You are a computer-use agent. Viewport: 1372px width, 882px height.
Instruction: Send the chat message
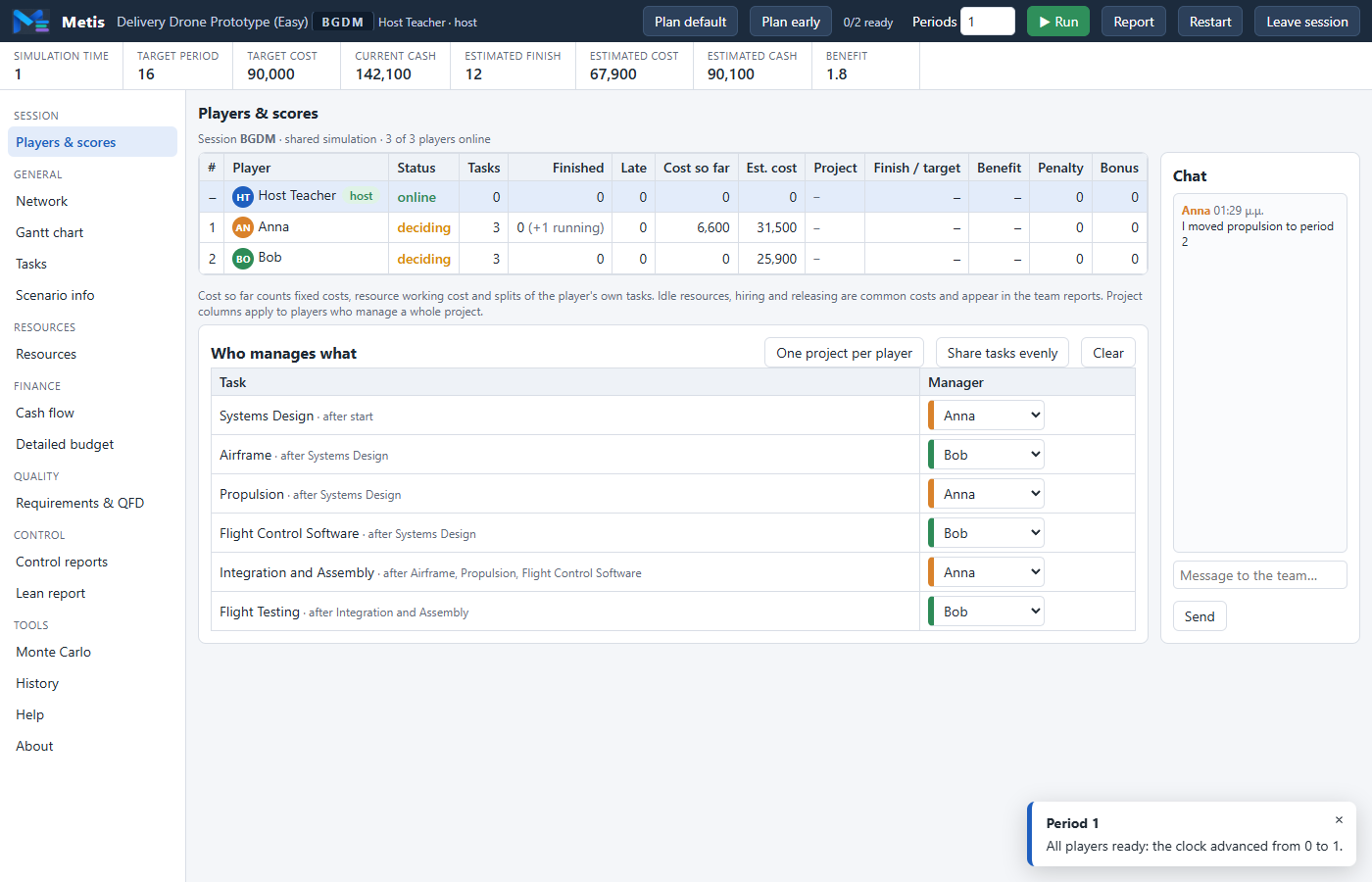click(1200, 616)
